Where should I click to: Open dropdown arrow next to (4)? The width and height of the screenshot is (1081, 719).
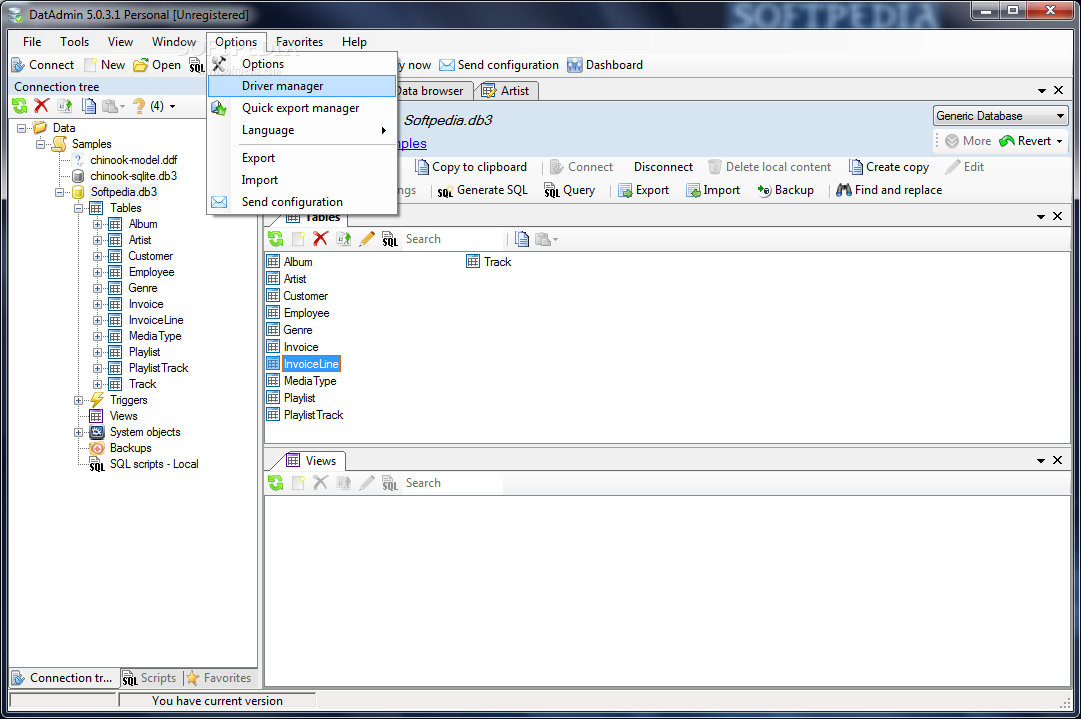[x=172, y=106]
